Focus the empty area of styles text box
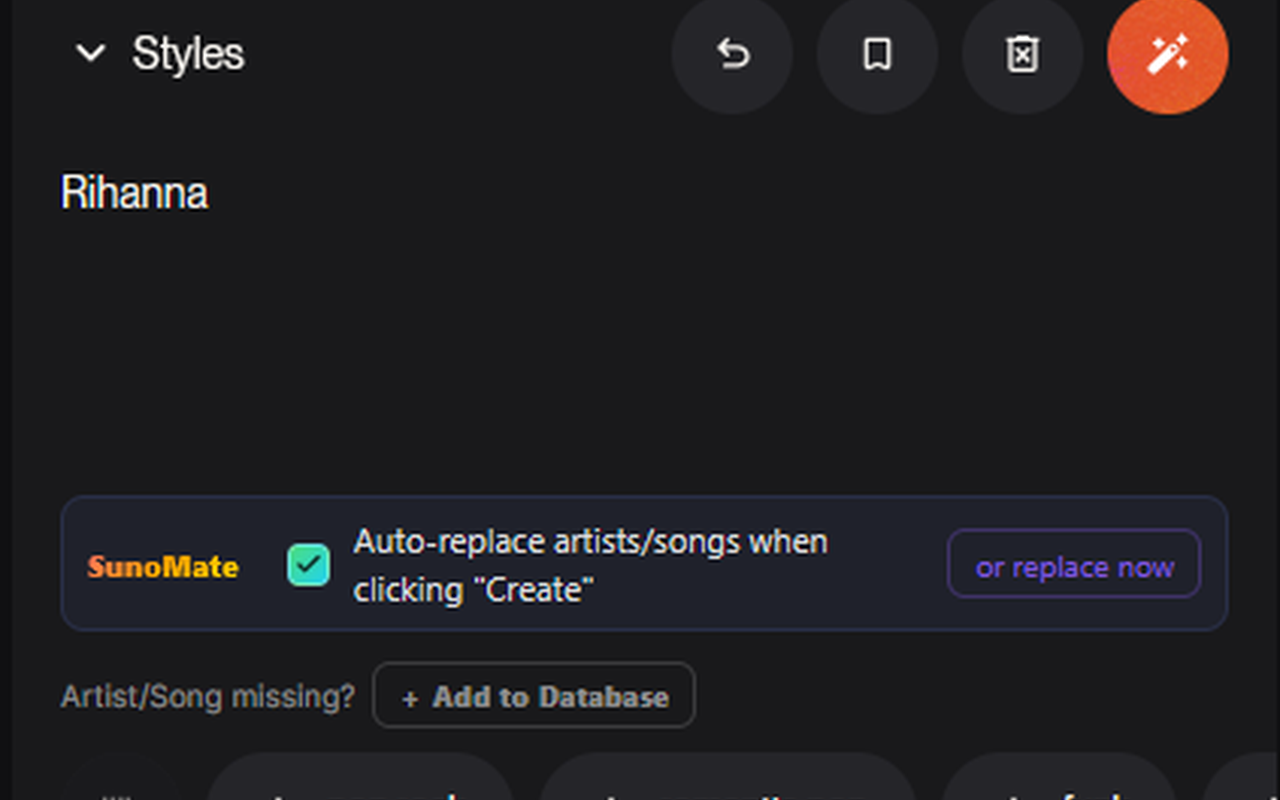 pyautogui.click(x=640, y=350)
